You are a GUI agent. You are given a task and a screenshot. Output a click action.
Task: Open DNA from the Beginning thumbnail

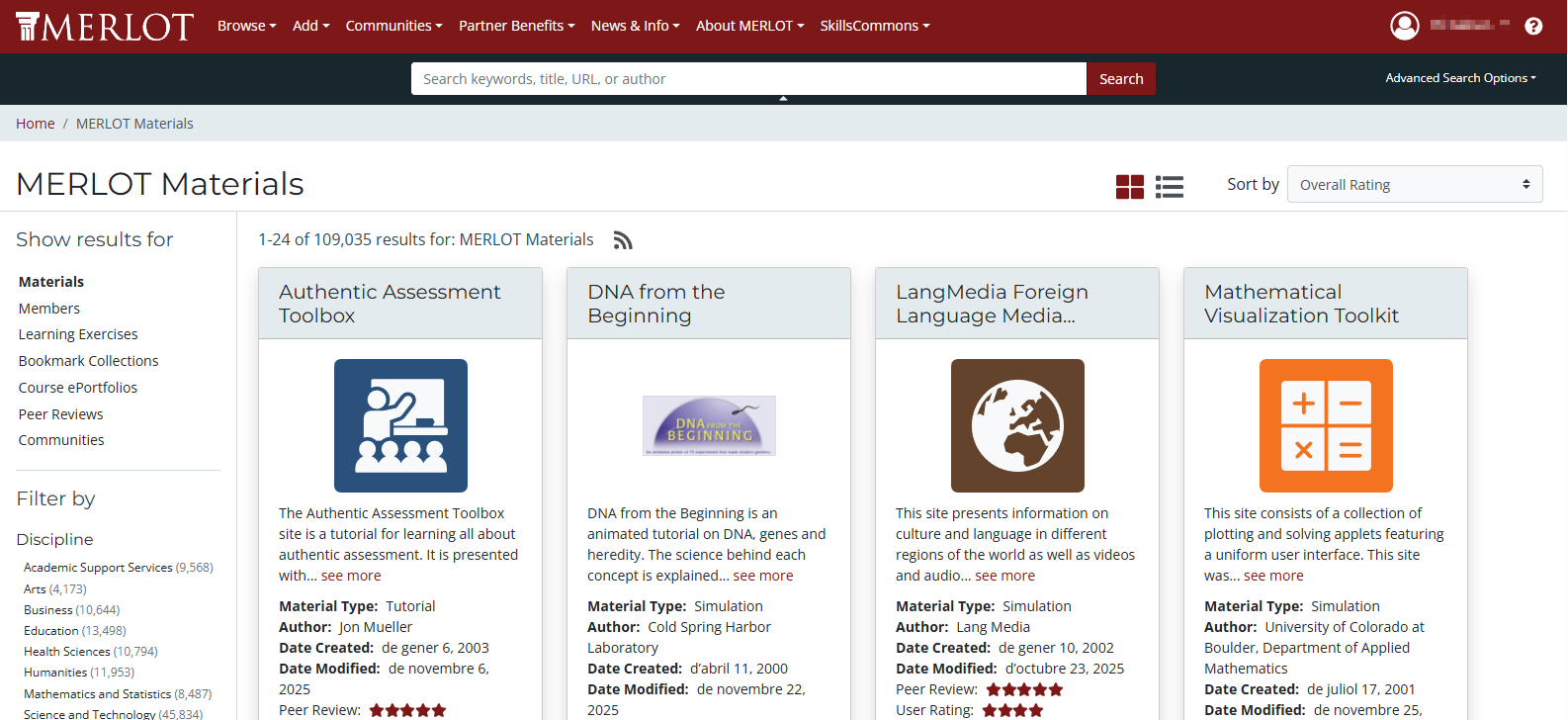[x=709, y=425]
